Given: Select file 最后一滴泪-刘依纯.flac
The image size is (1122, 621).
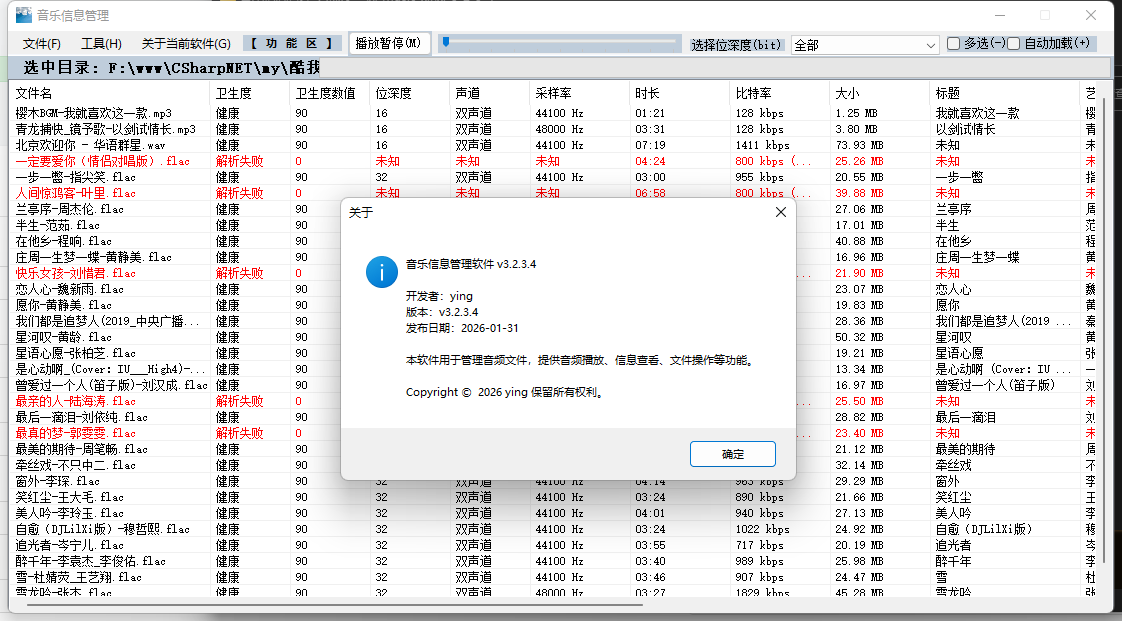Looking at the screenshot, I should pyautogui.click(x=82, y=416).
